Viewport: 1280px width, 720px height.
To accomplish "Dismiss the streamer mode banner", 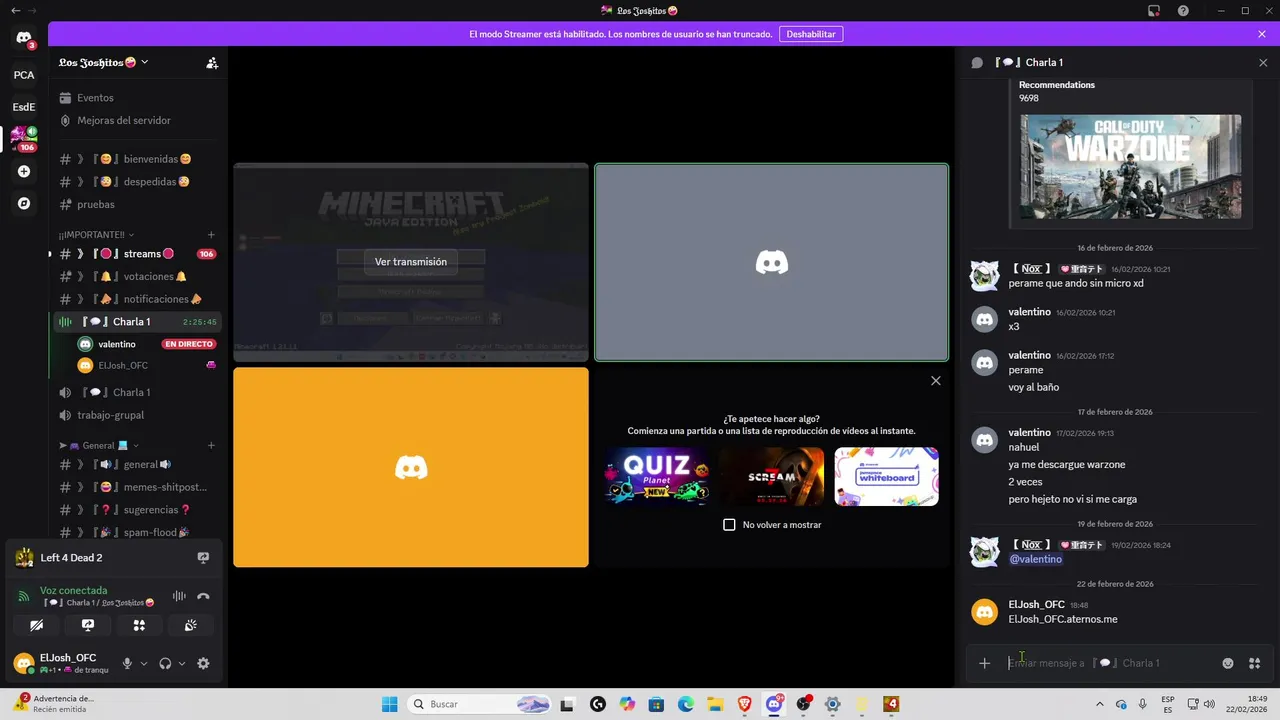I will tap(1262, 34).
